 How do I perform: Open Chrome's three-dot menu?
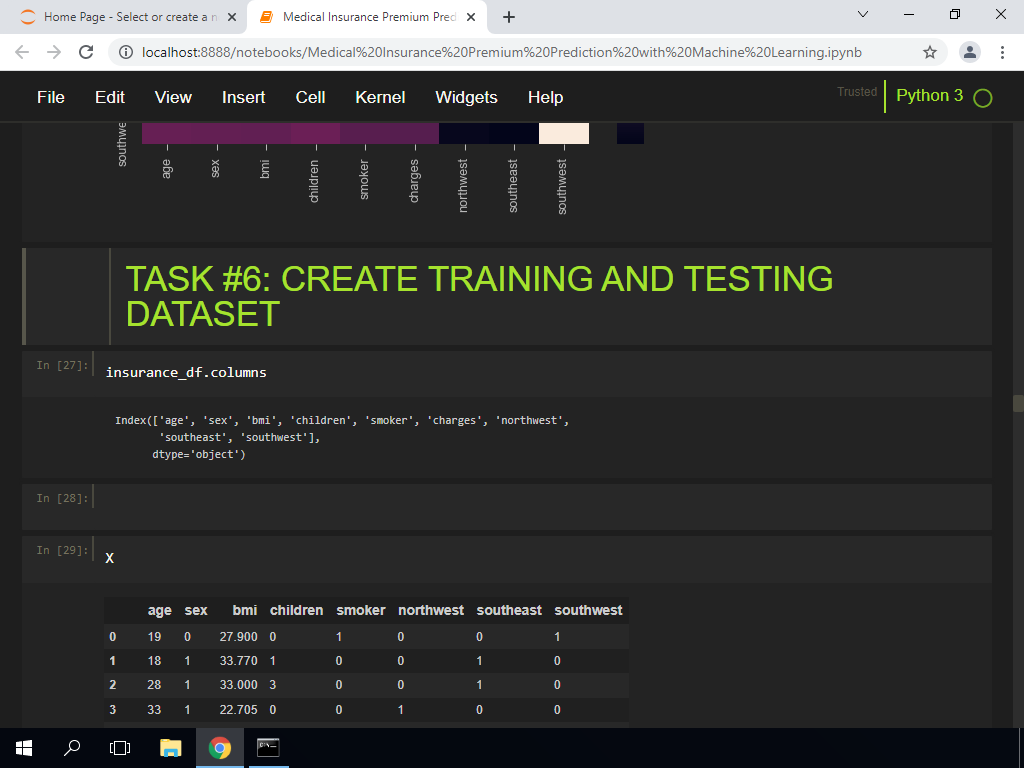(x=1002, y=52)
